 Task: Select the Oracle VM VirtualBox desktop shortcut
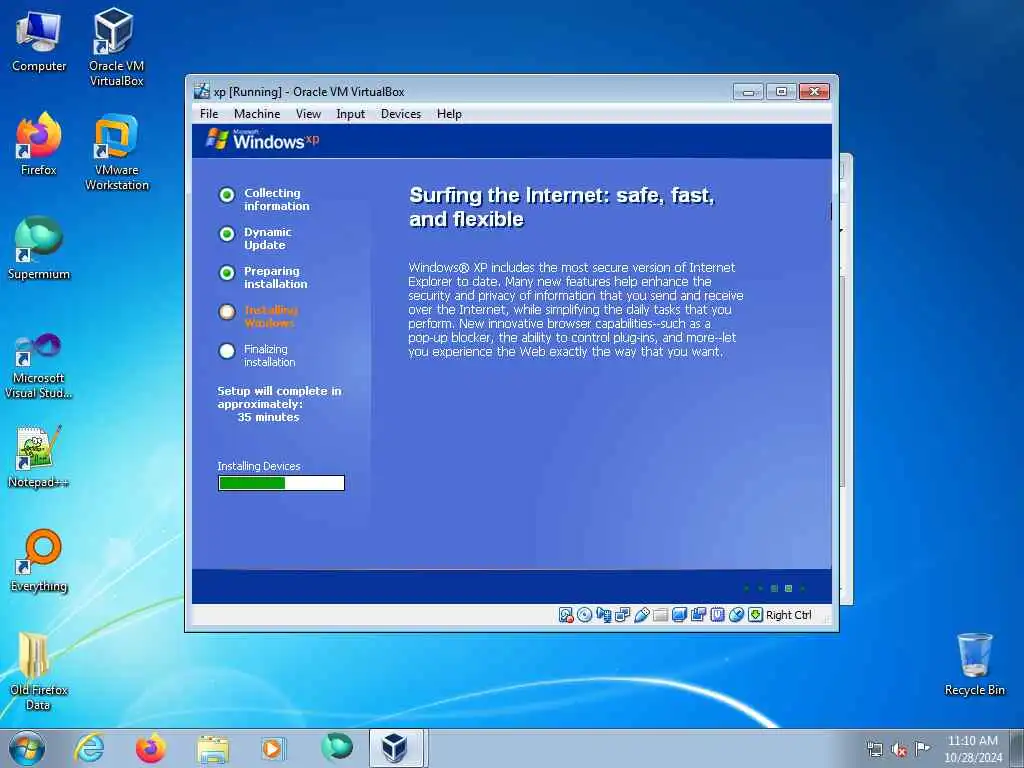pos(116,48)
